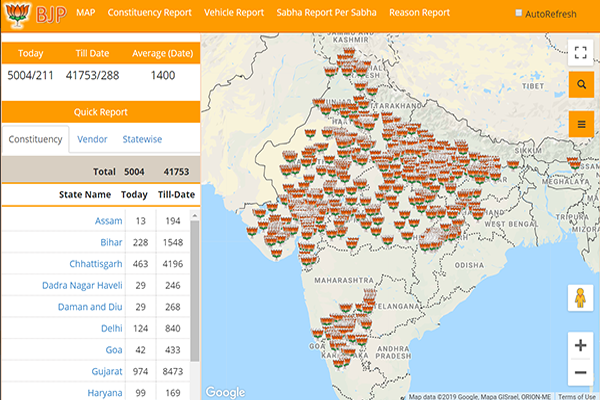600x400 pixels.
Task: Click the Terms of Use link
Action: [577, 397]
